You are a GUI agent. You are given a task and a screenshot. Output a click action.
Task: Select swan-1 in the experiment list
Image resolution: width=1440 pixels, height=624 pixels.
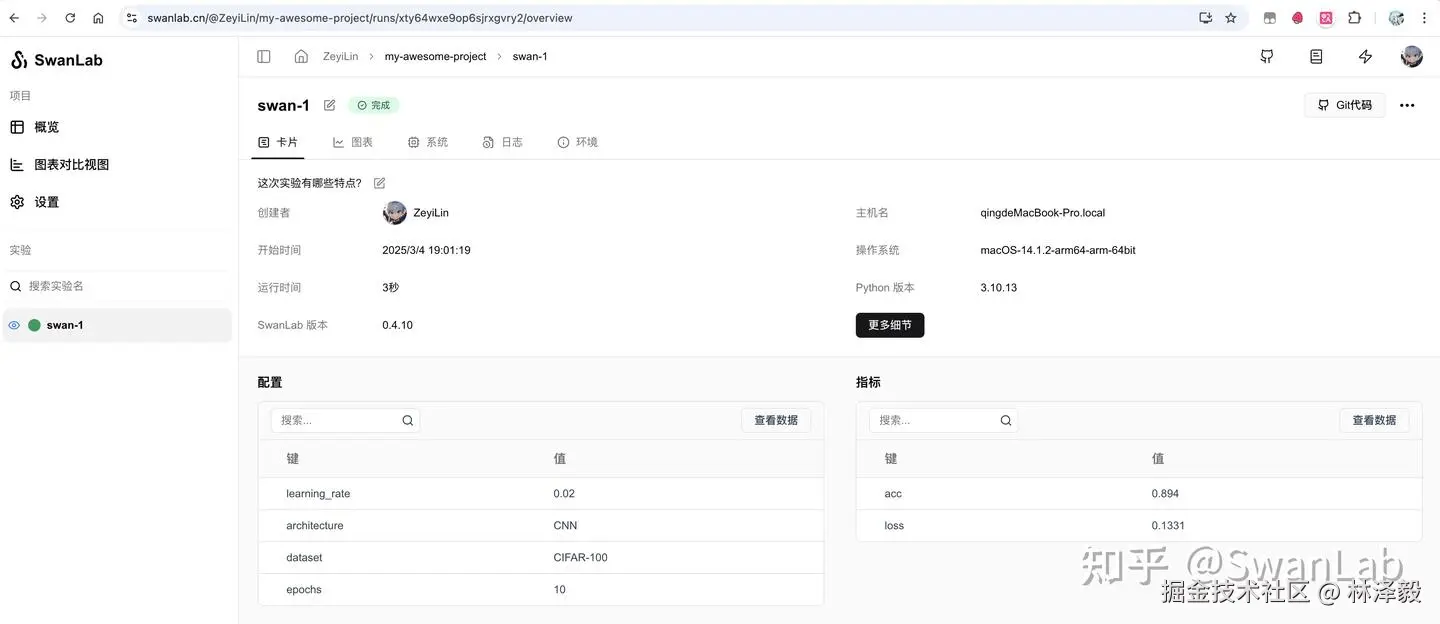click(117, 325)
